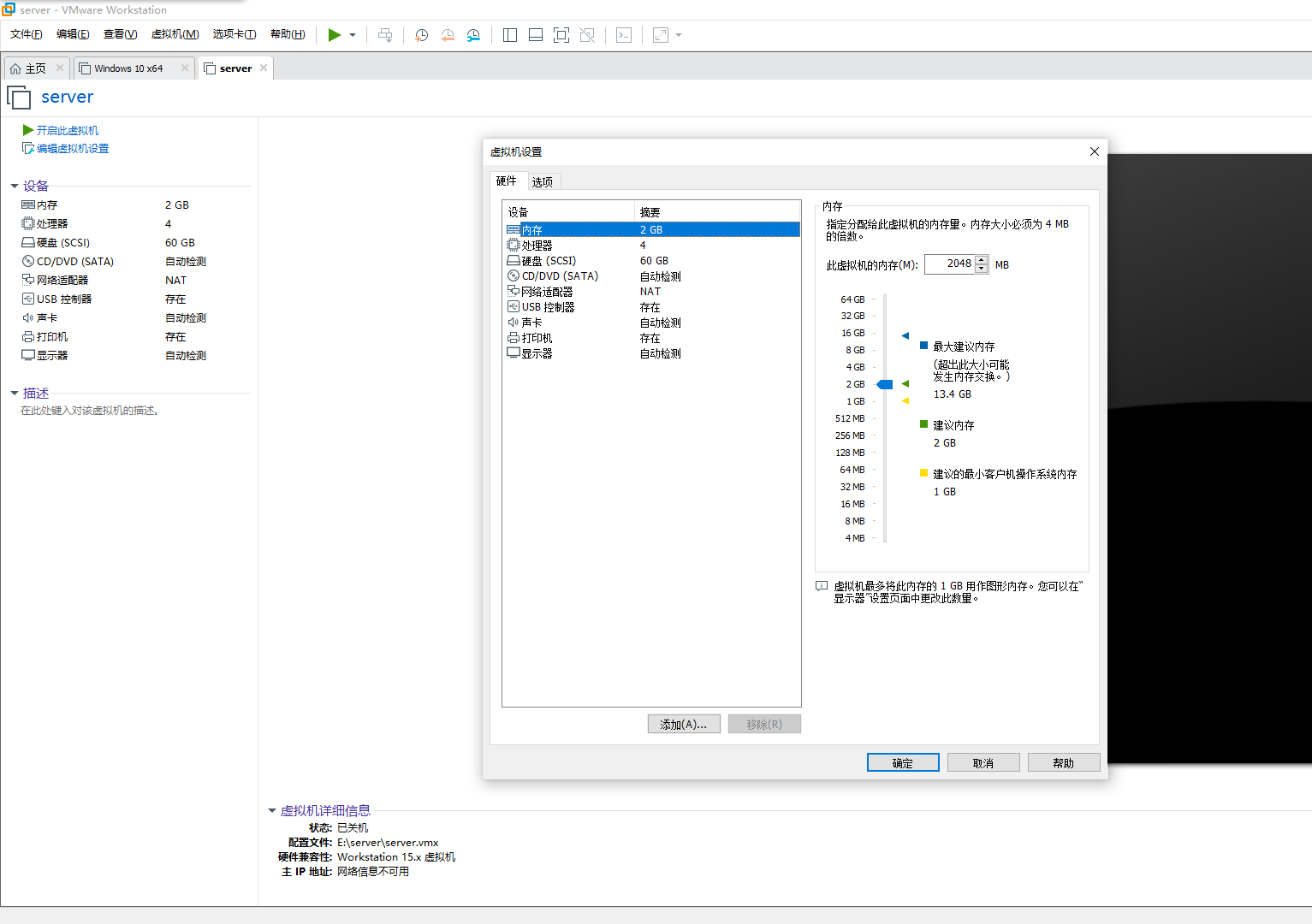Click the console view terminal icon
1312x924 pixels.
click(x=624, y=35)
